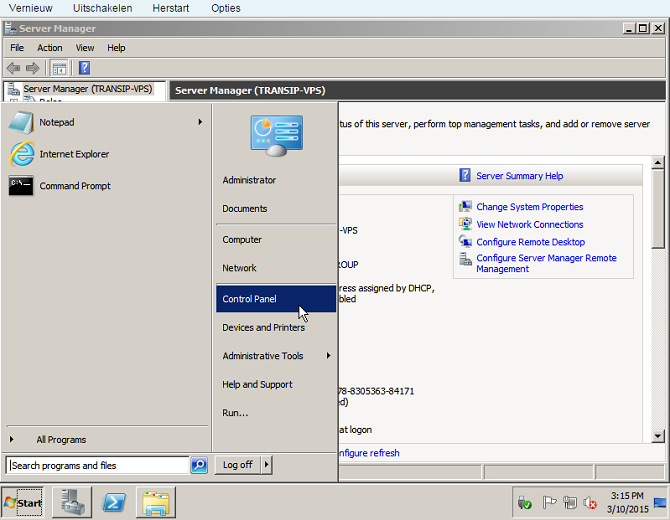Click Vernieuw in the console top bar
This screenshot has width=670, height=520.
pos(31,8)
